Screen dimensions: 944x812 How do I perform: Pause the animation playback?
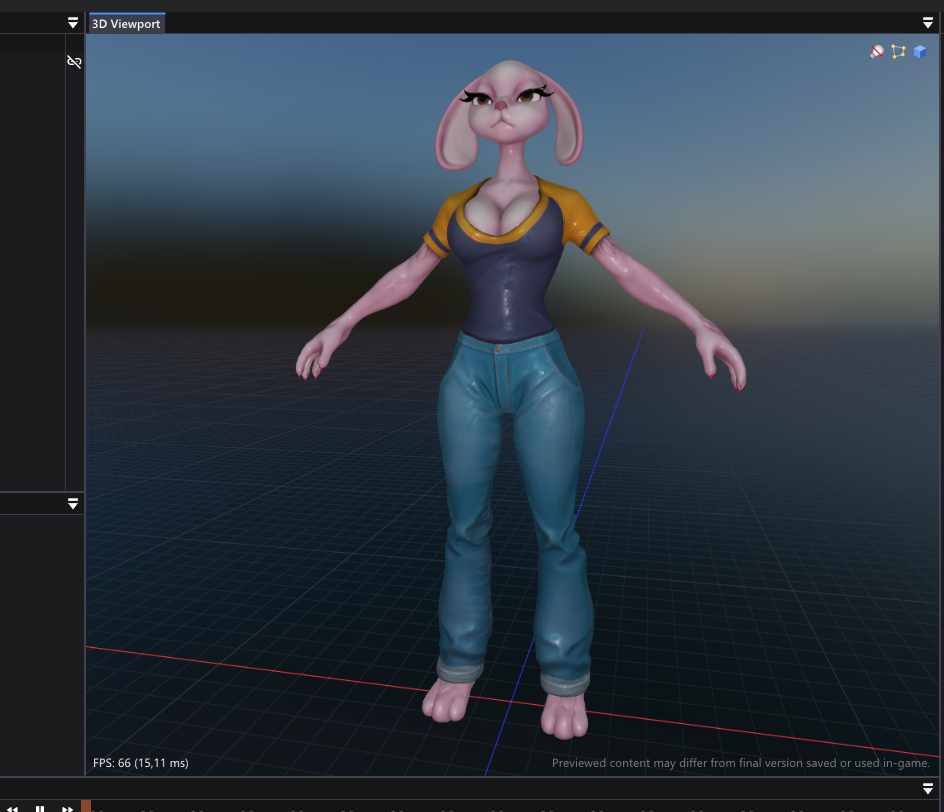click(40, 808)
